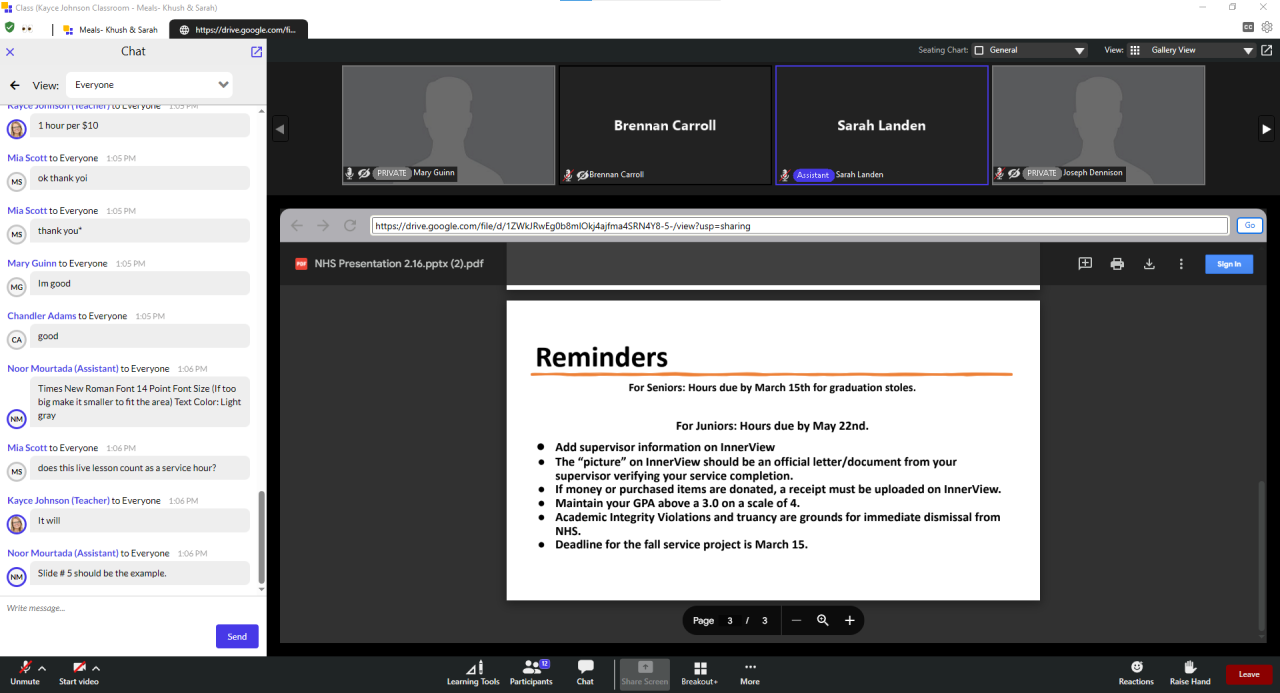1280x693 pixels.
Task: Select Mary Guinn's video tile
Action: click(x=448, y=125)
